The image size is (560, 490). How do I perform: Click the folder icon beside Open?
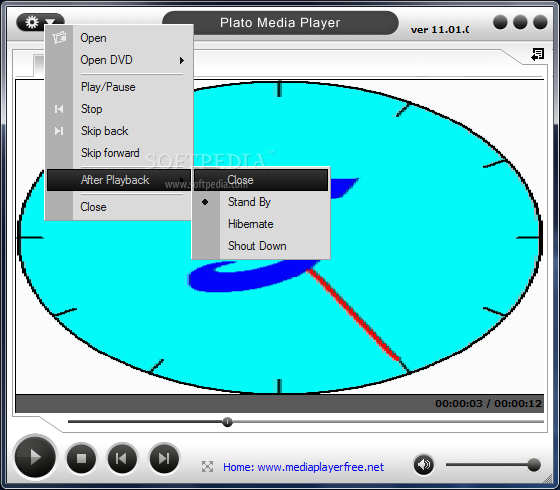click(59, 37)
